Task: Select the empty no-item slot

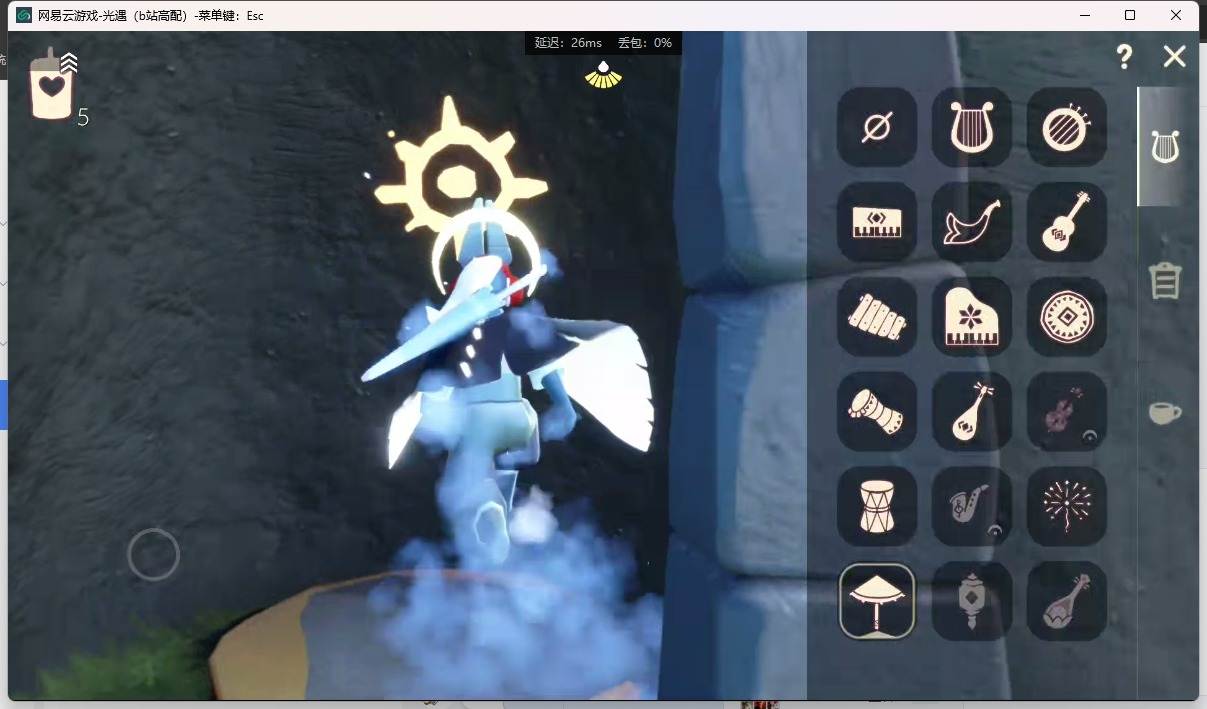Action: (x=877, y=127)
